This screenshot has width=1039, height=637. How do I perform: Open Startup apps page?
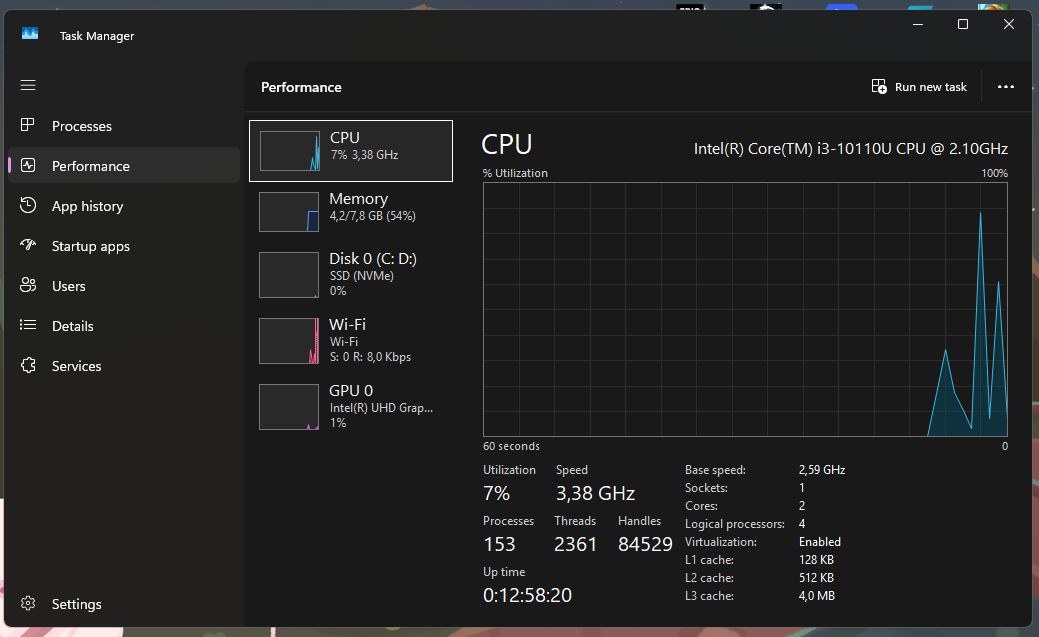(124, 246)
